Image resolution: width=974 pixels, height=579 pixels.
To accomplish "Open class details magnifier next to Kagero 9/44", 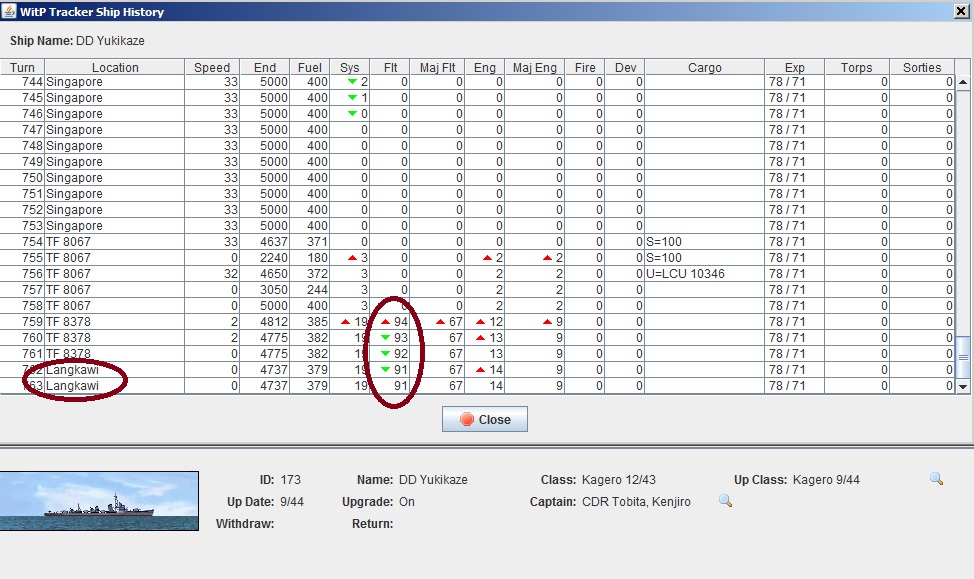I will pos(936,479).
